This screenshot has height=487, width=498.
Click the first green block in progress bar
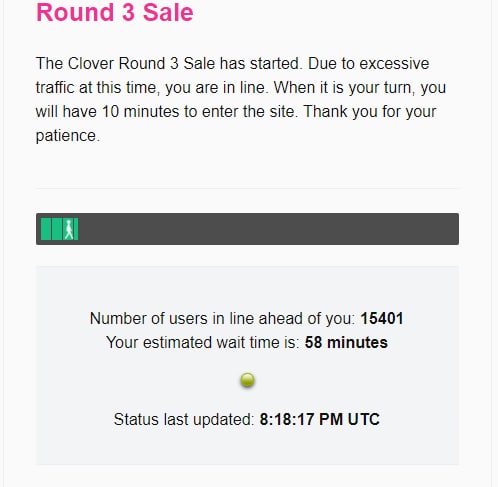46,229
